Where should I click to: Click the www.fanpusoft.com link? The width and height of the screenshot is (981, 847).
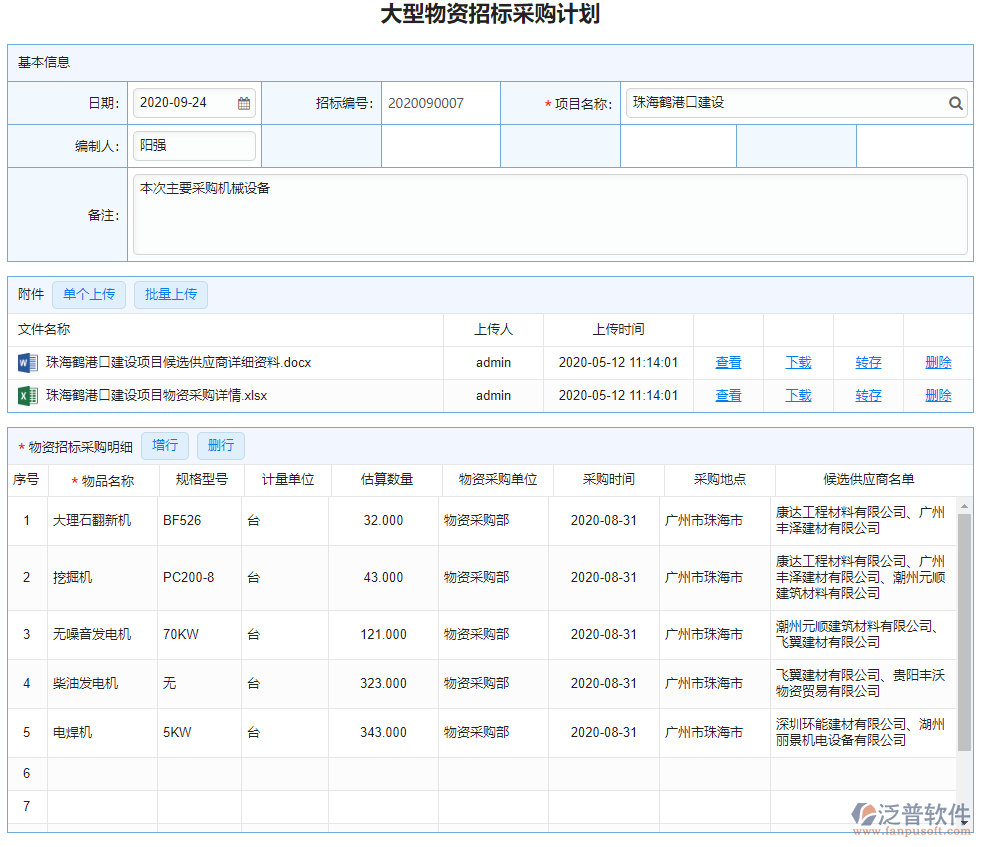(x=911, y=828)
